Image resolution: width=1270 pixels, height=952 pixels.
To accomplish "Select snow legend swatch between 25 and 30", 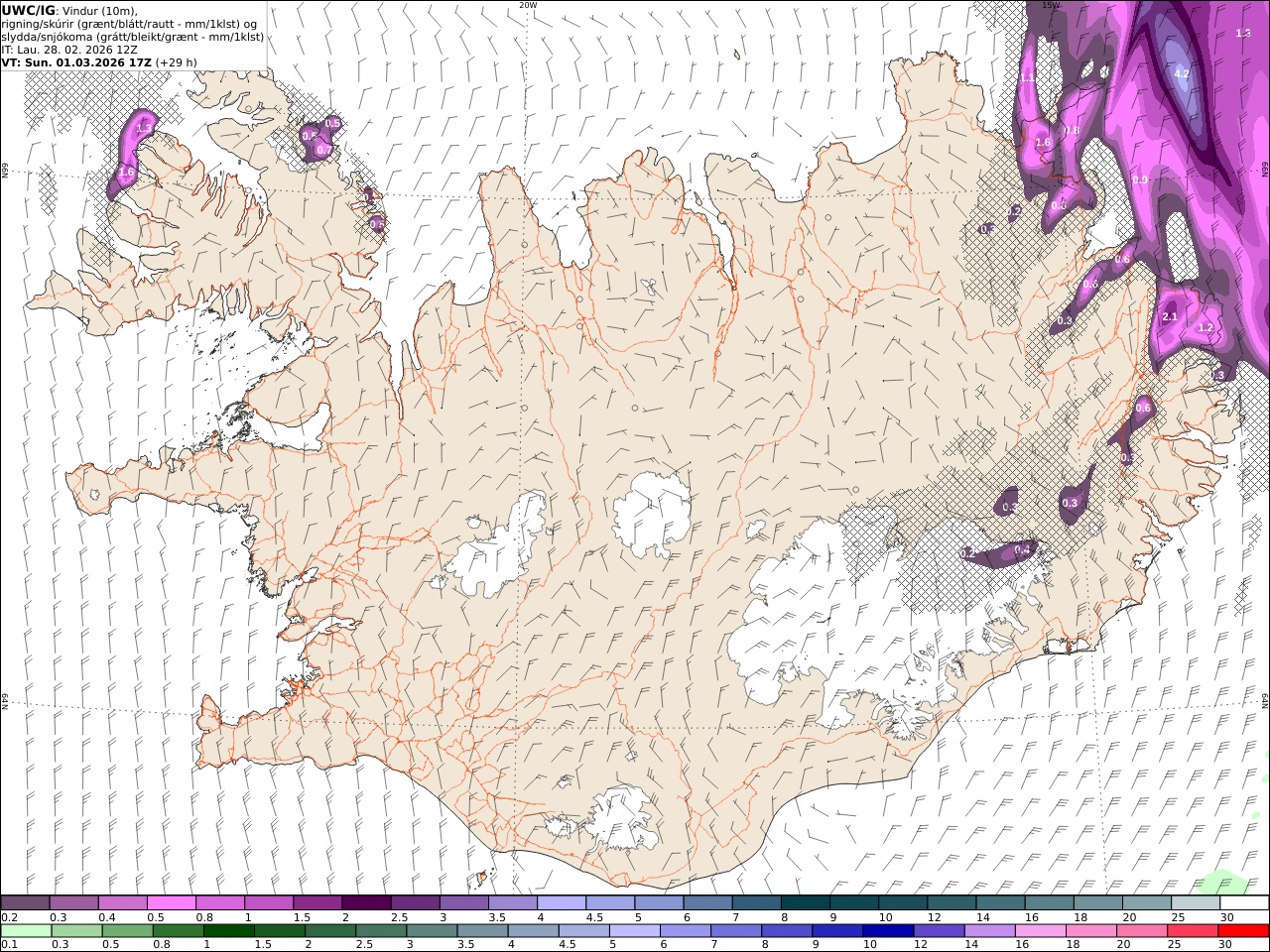I will [1196, 903].
